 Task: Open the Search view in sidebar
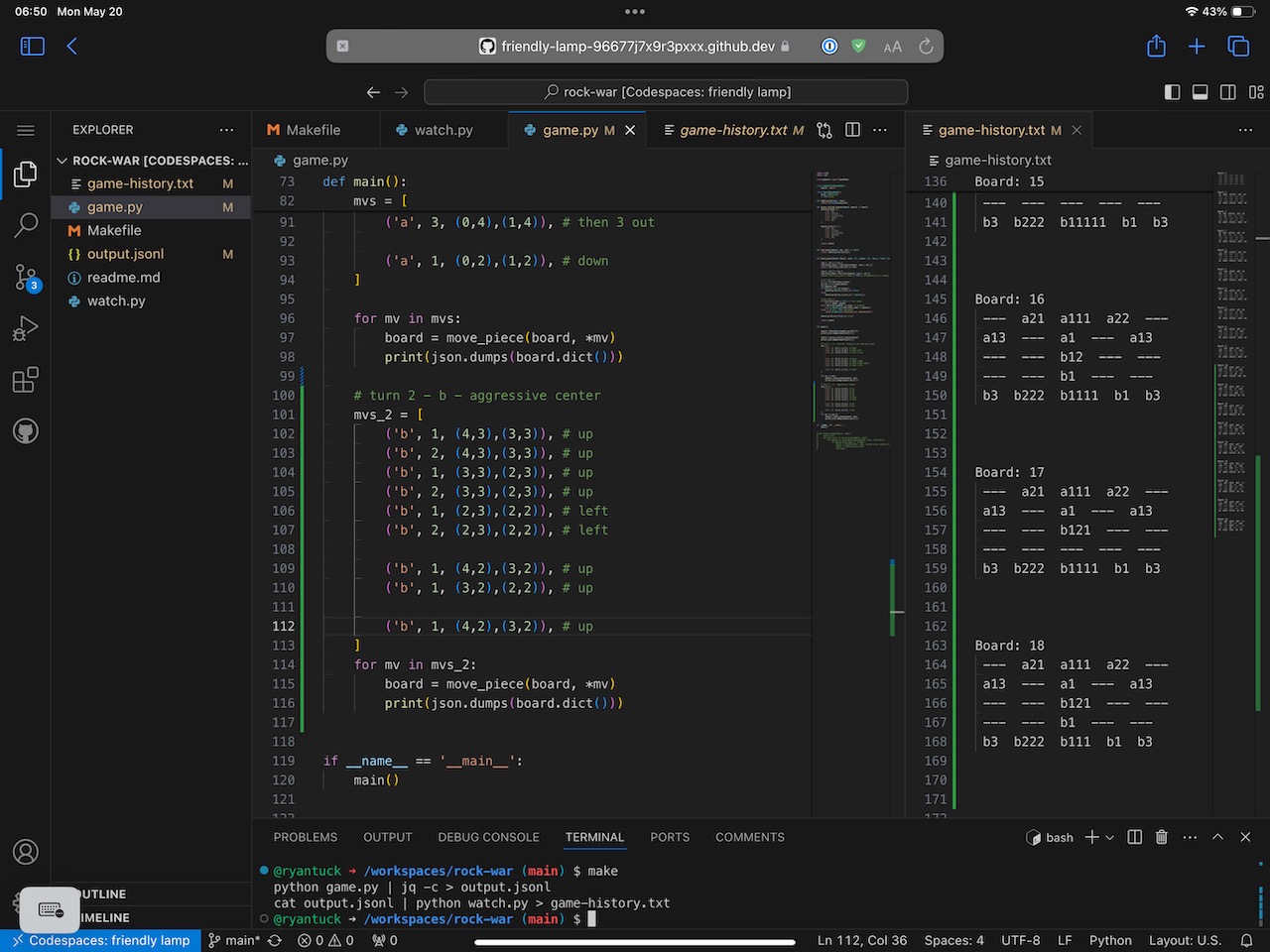coord(26,225)
